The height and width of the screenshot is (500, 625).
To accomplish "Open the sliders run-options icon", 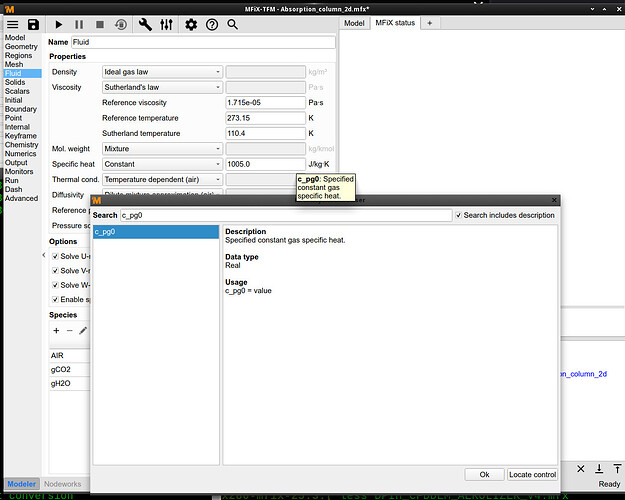I will pyautogui.click(x=166, y=24).
